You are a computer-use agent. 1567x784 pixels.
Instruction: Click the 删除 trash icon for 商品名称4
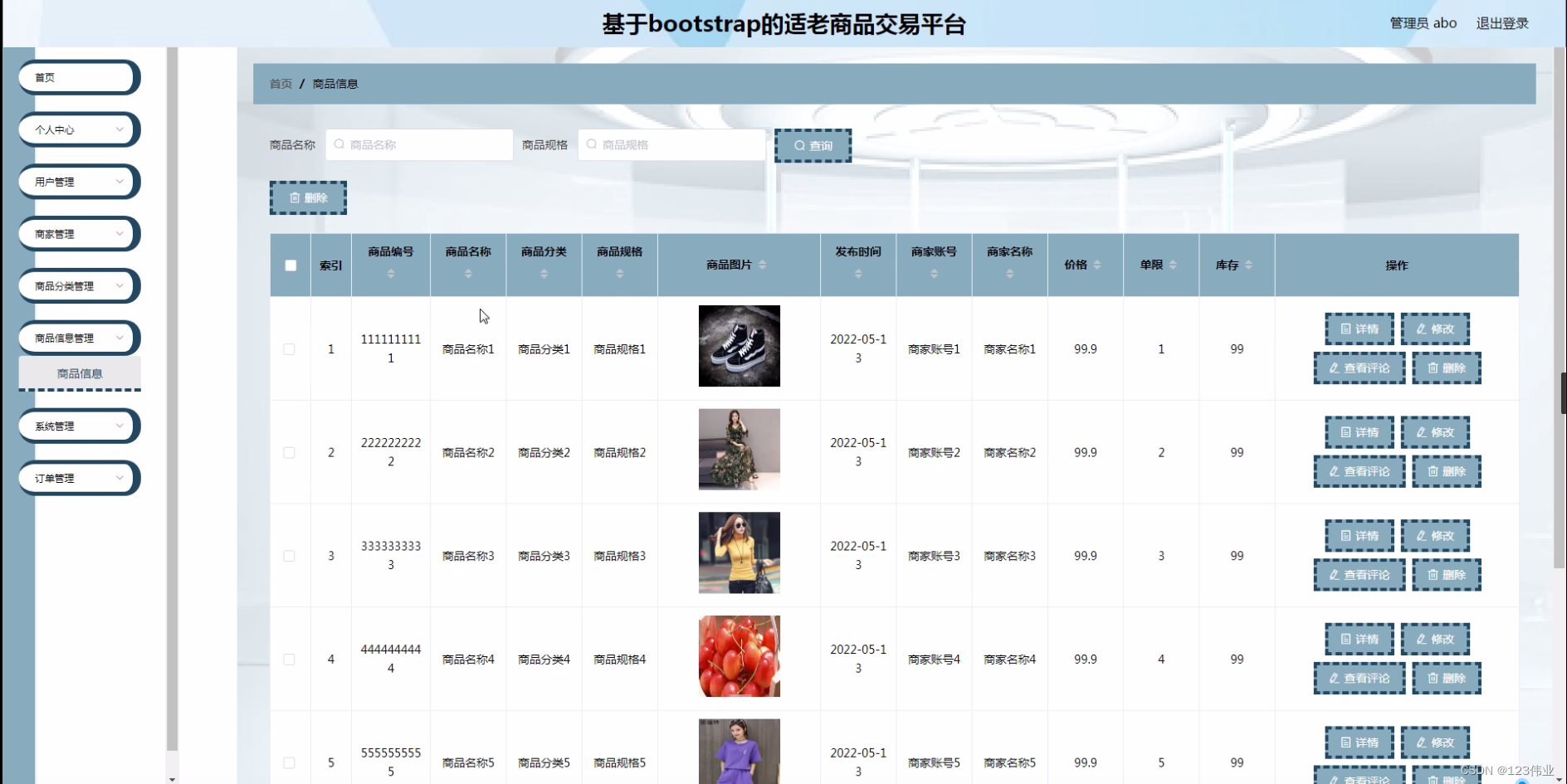[x=1433, y=678]
